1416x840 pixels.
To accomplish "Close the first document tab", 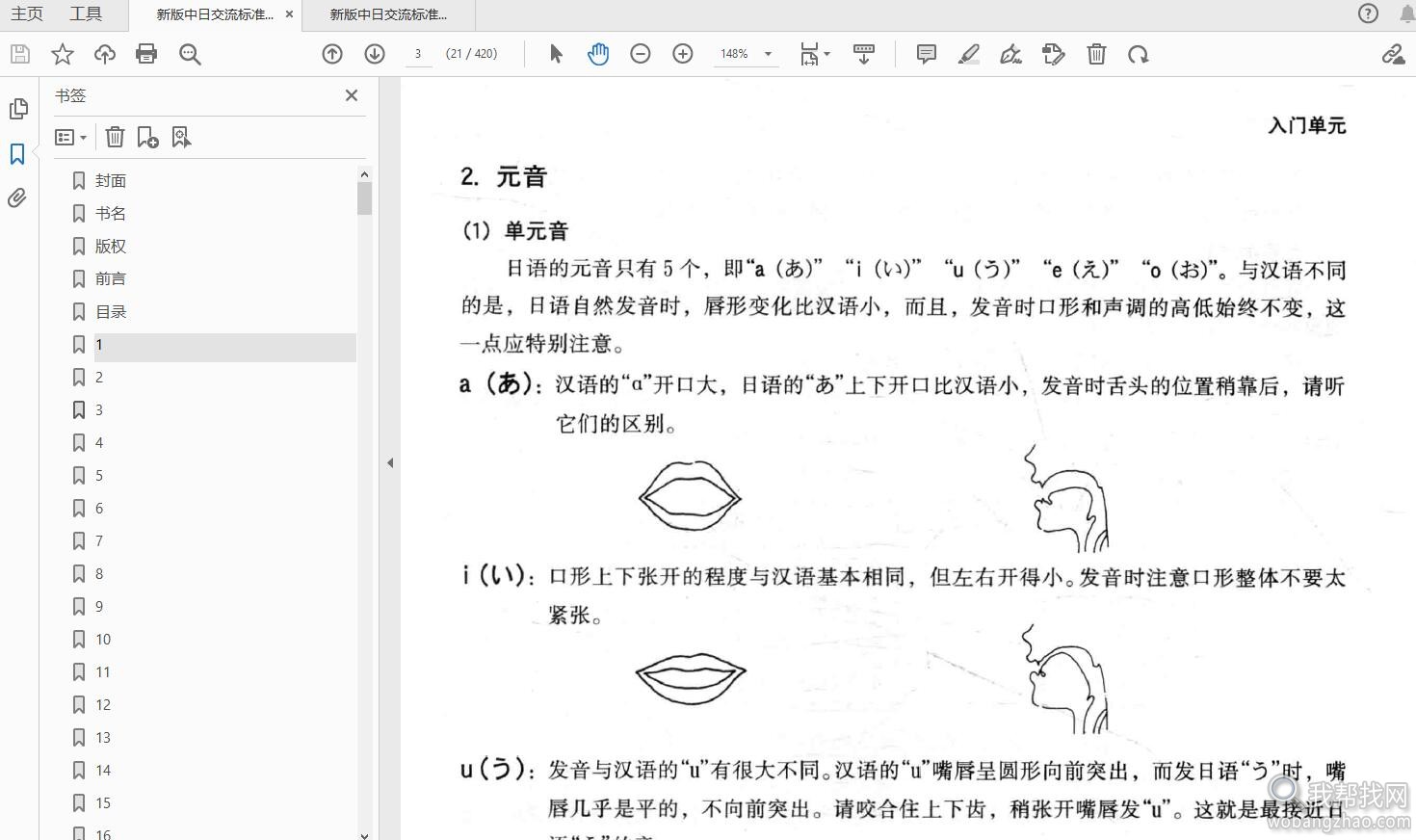I will tap(289, 14).
